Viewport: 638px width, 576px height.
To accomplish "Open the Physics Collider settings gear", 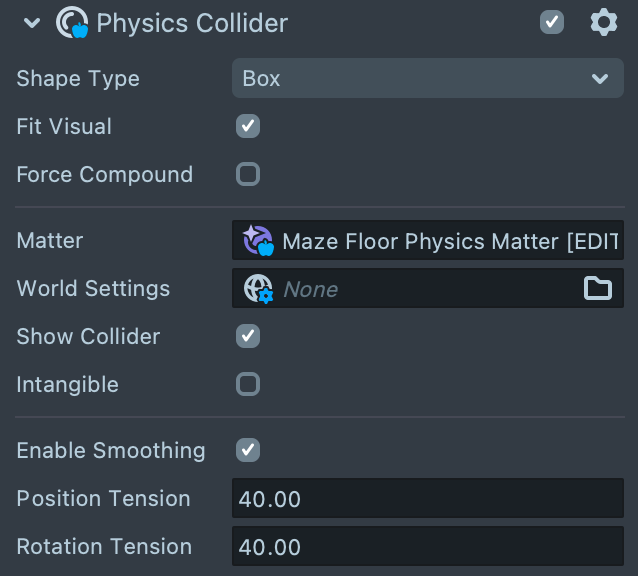I will click(x=604, y=22).
